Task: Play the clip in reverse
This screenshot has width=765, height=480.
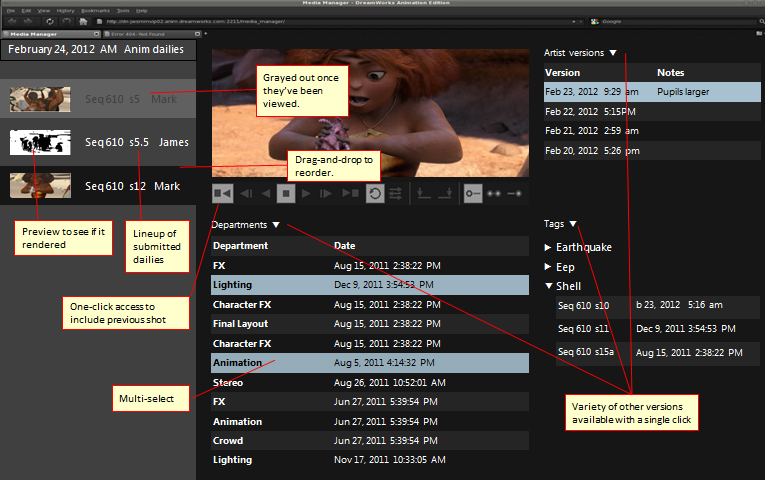Action: [x=266, y=194]
